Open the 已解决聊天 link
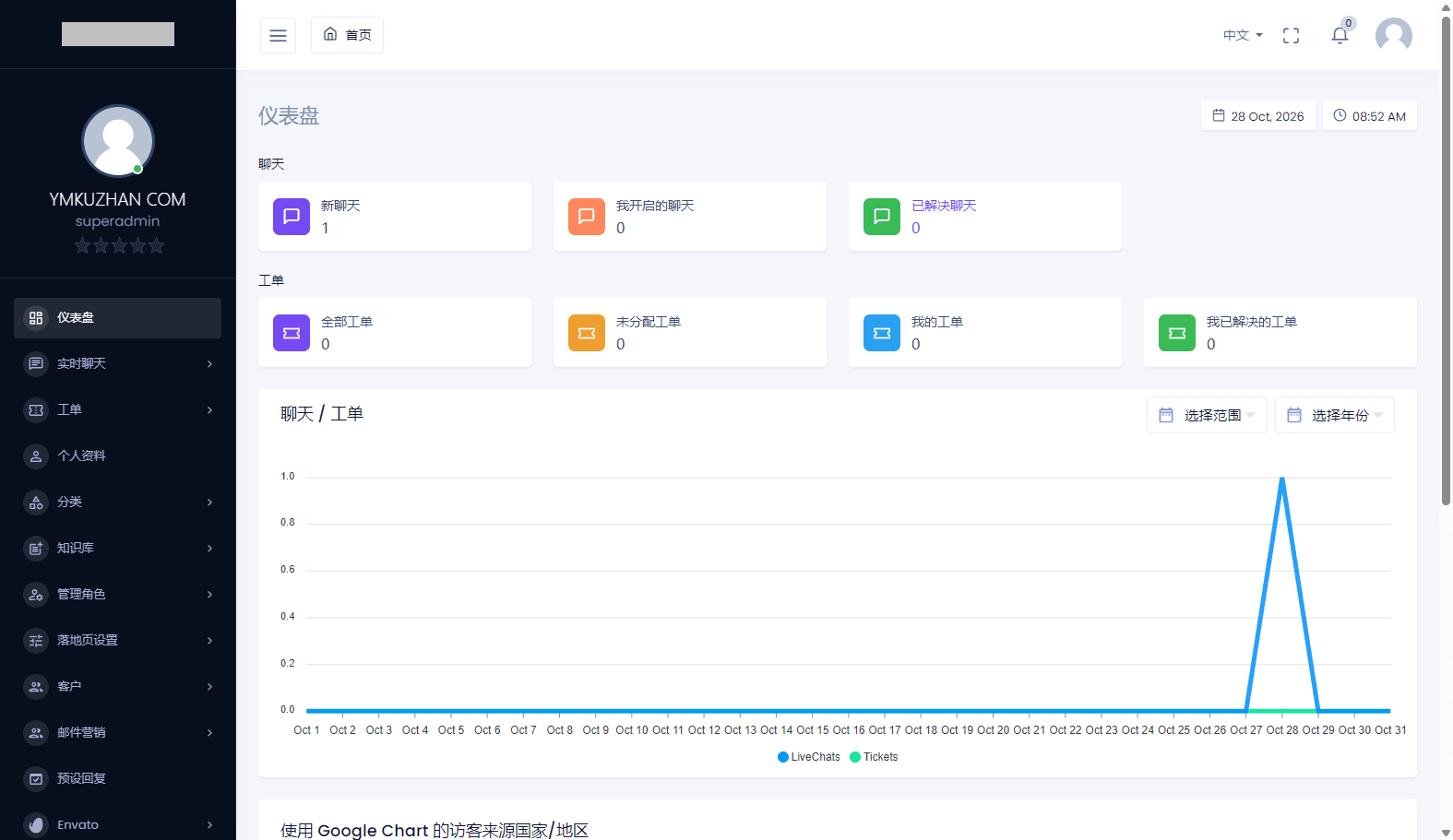 944,206
